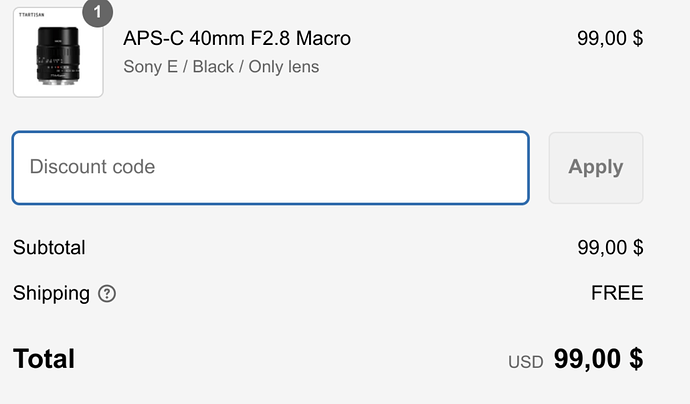690x404 pixels.
Task: Focus the Discount code input field
Action: 271,168
